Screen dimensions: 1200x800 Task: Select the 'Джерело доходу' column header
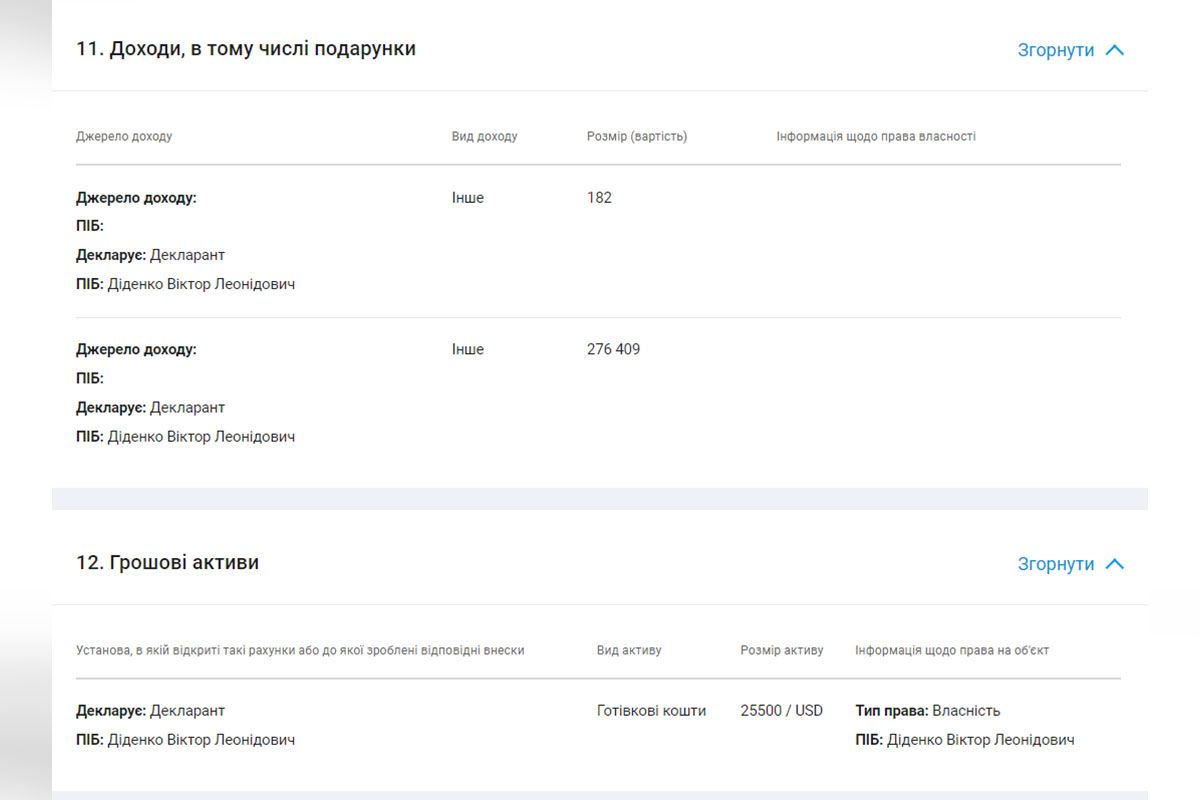point(124,136)
